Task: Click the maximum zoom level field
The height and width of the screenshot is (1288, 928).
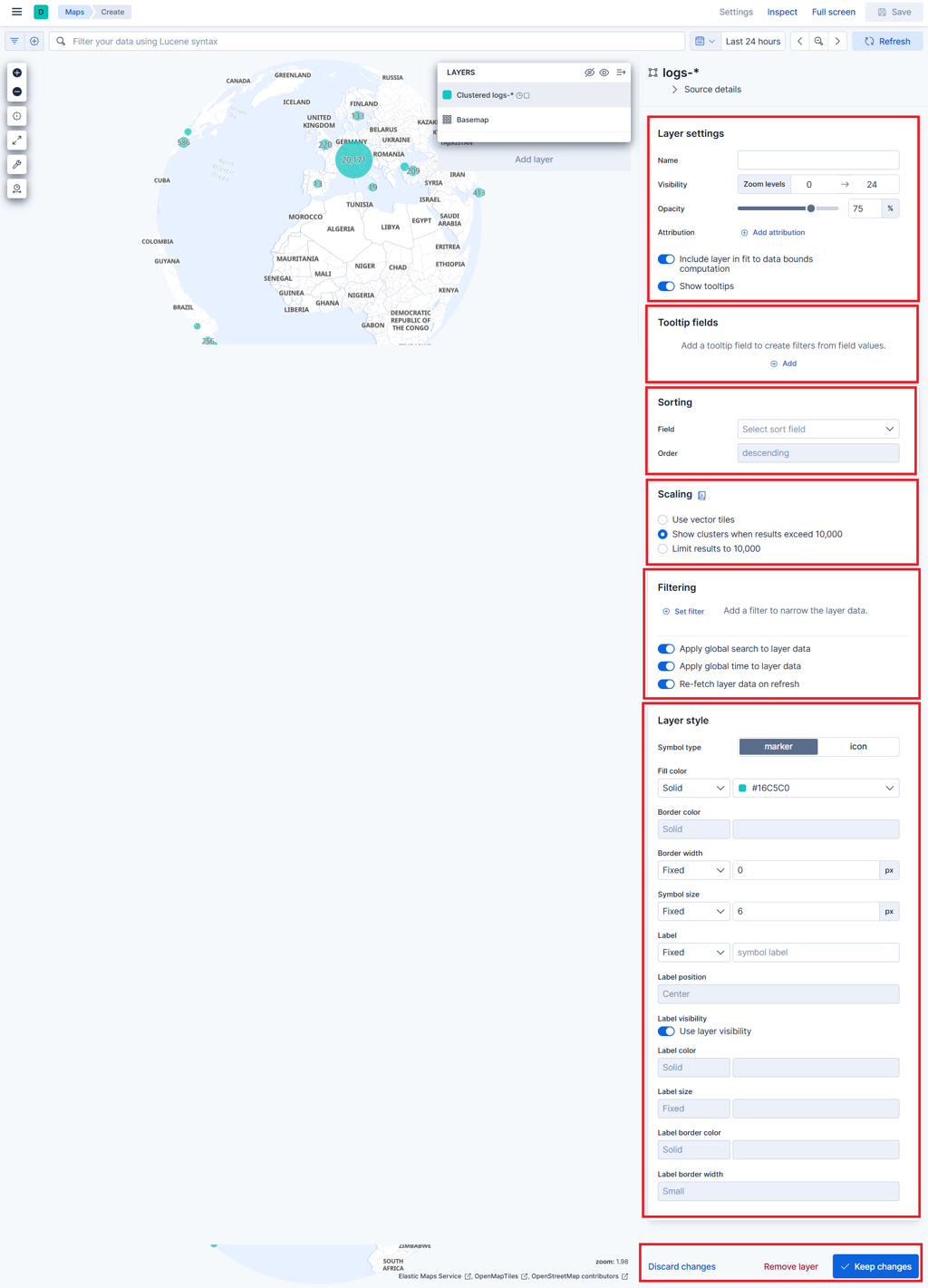Action: pyautogui.click(x=872, y=185)
